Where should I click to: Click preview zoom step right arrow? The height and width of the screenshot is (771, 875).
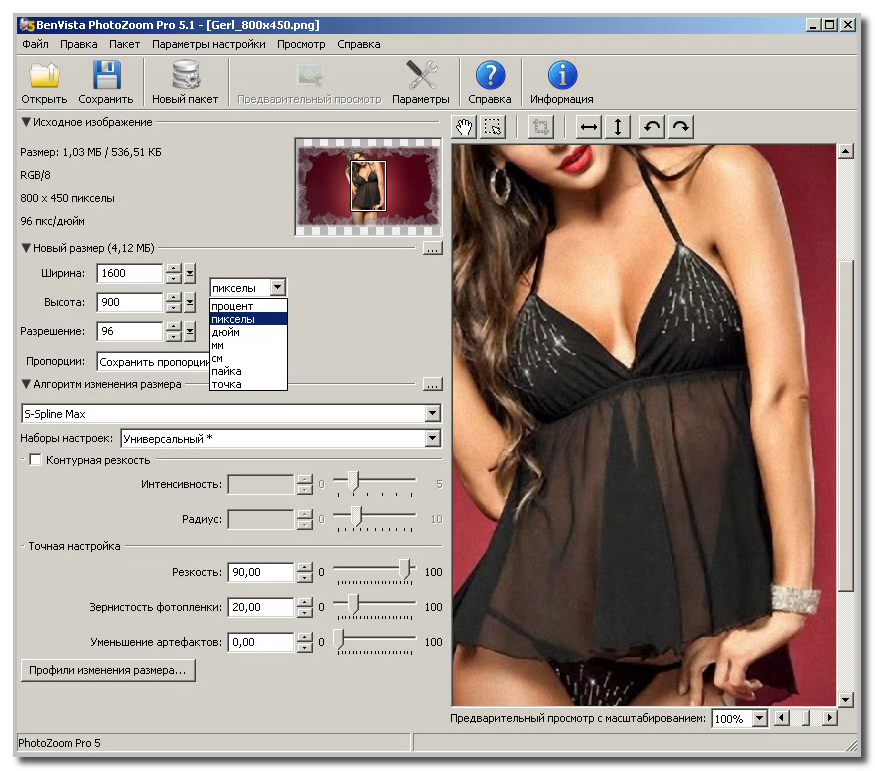click(830, 719)
